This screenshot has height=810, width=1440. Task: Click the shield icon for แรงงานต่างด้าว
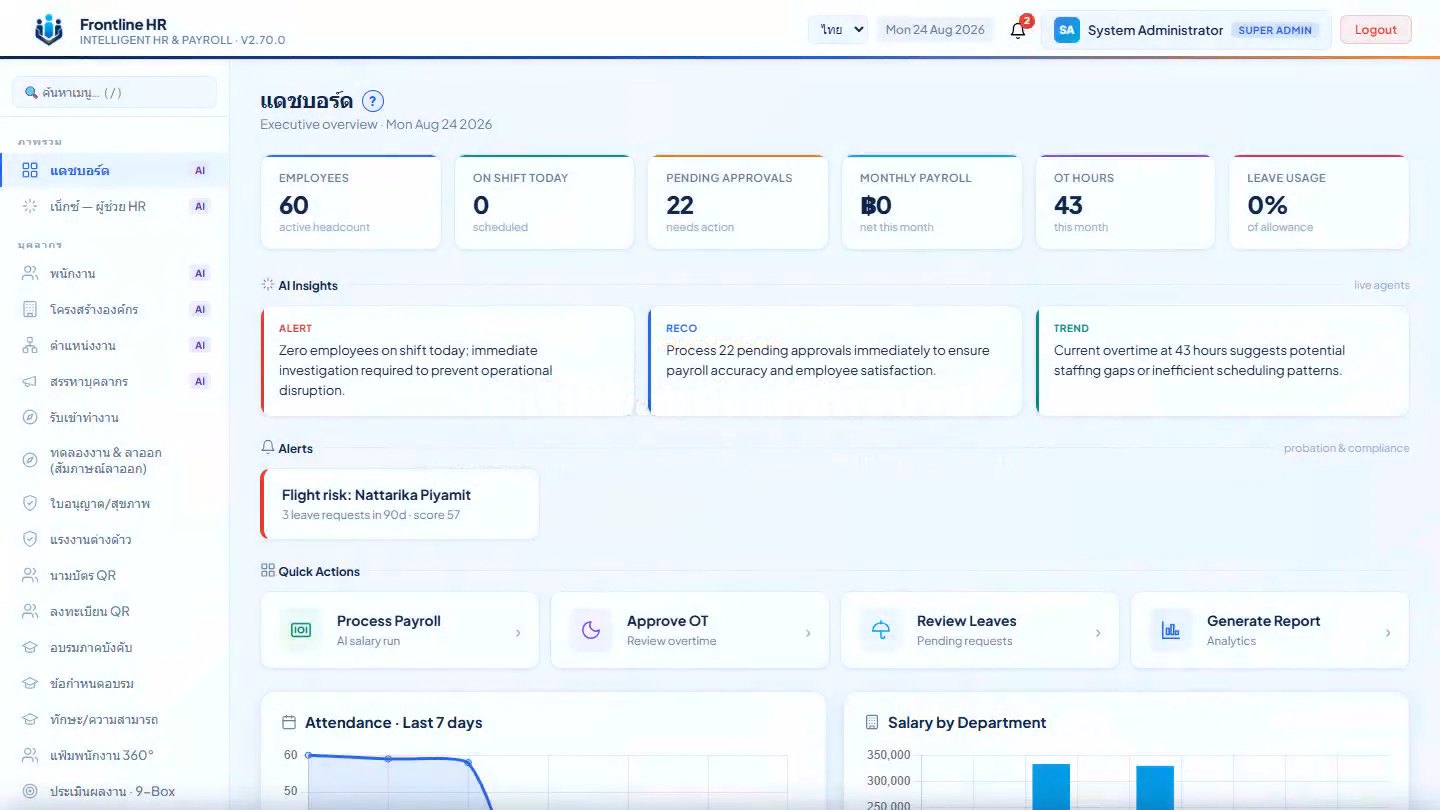pos(30,539)
